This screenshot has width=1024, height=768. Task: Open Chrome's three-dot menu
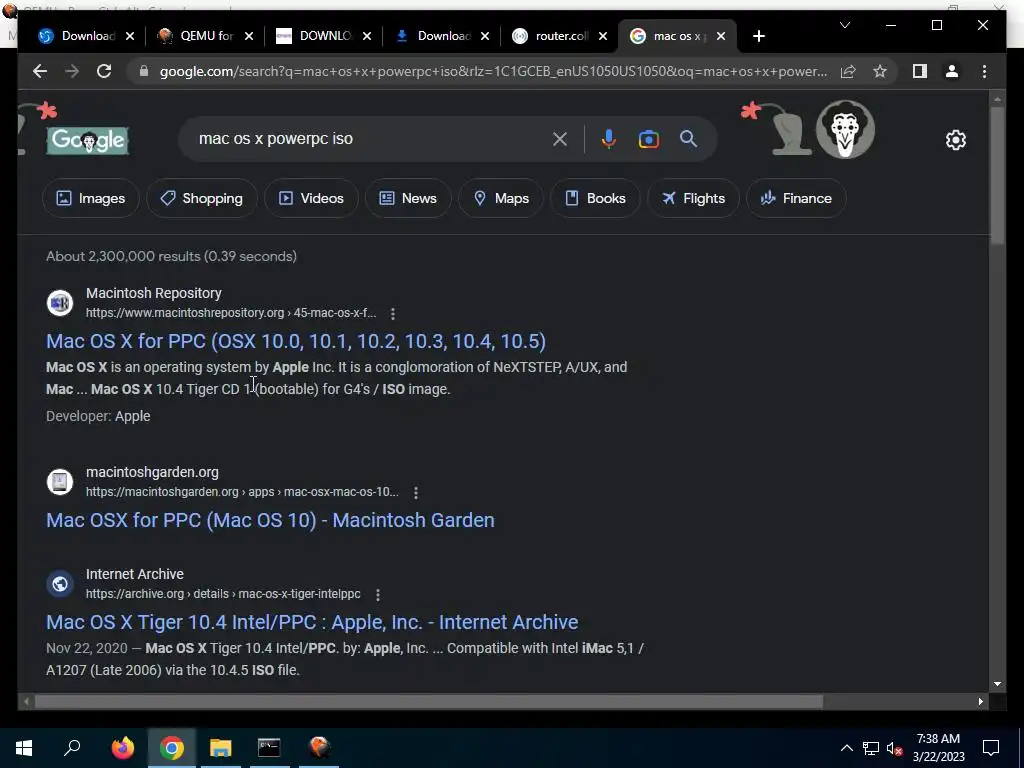pos(984,71)
